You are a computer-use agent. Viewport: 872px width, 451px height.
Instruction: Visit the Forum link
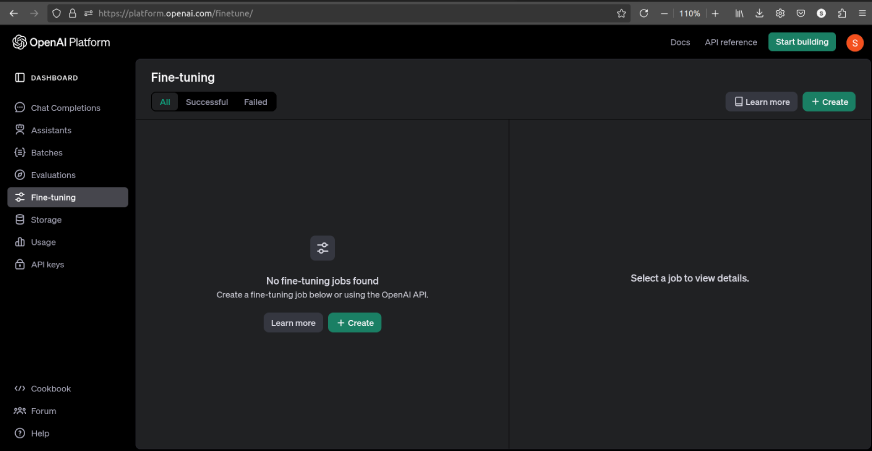coord(36,411)
